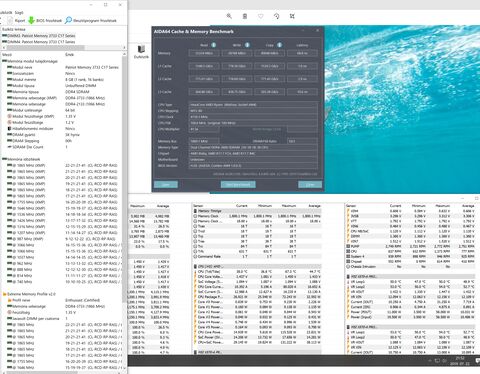The height and width of the screenshot is (374, 480).
Task: Click the L1 Cache Write result field
Action: [237, 66]
